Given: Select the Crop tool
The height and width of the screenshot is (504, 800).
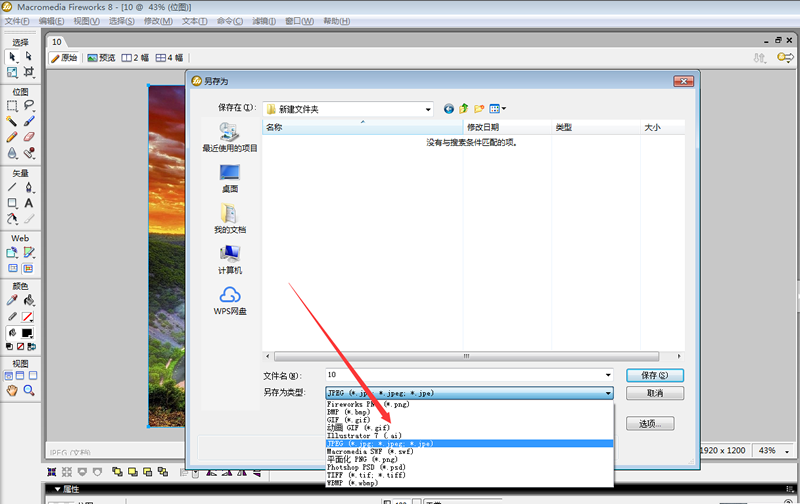Looking at the screenshot, I should click(x=29, y=72).
